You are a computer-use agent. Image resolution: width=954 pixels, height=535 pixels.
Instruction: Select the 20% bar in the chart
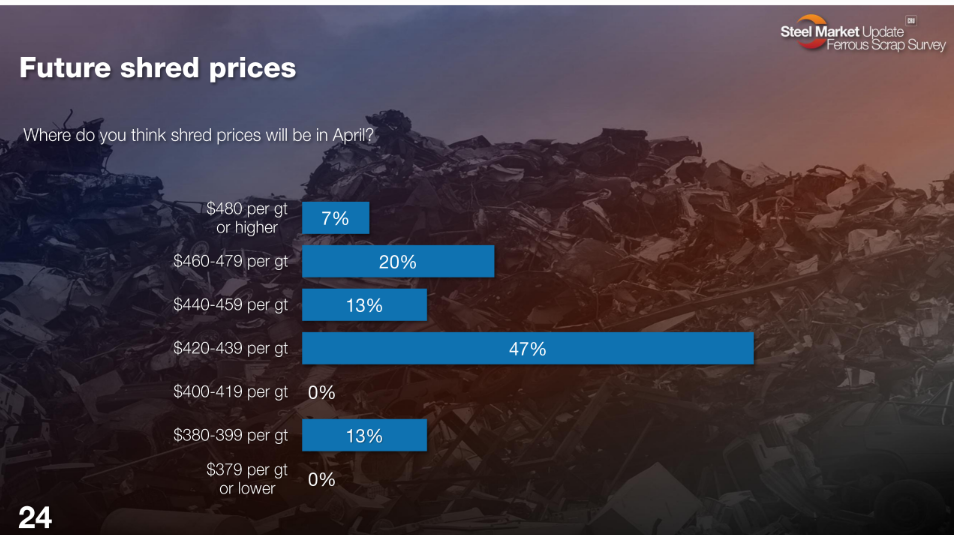[398, 262]
